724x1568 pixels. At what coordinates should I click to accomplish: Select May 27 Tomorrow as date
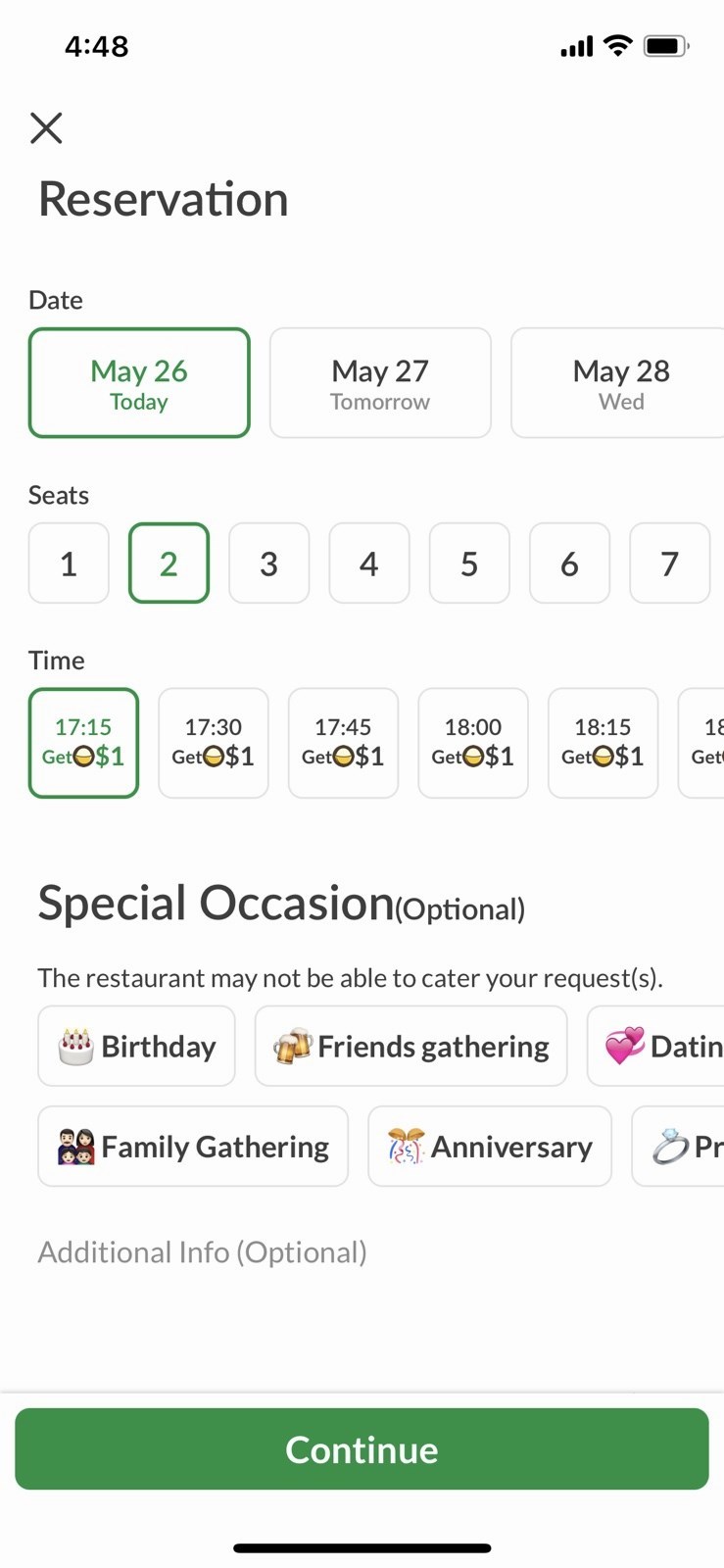click(x=380, y=383)
